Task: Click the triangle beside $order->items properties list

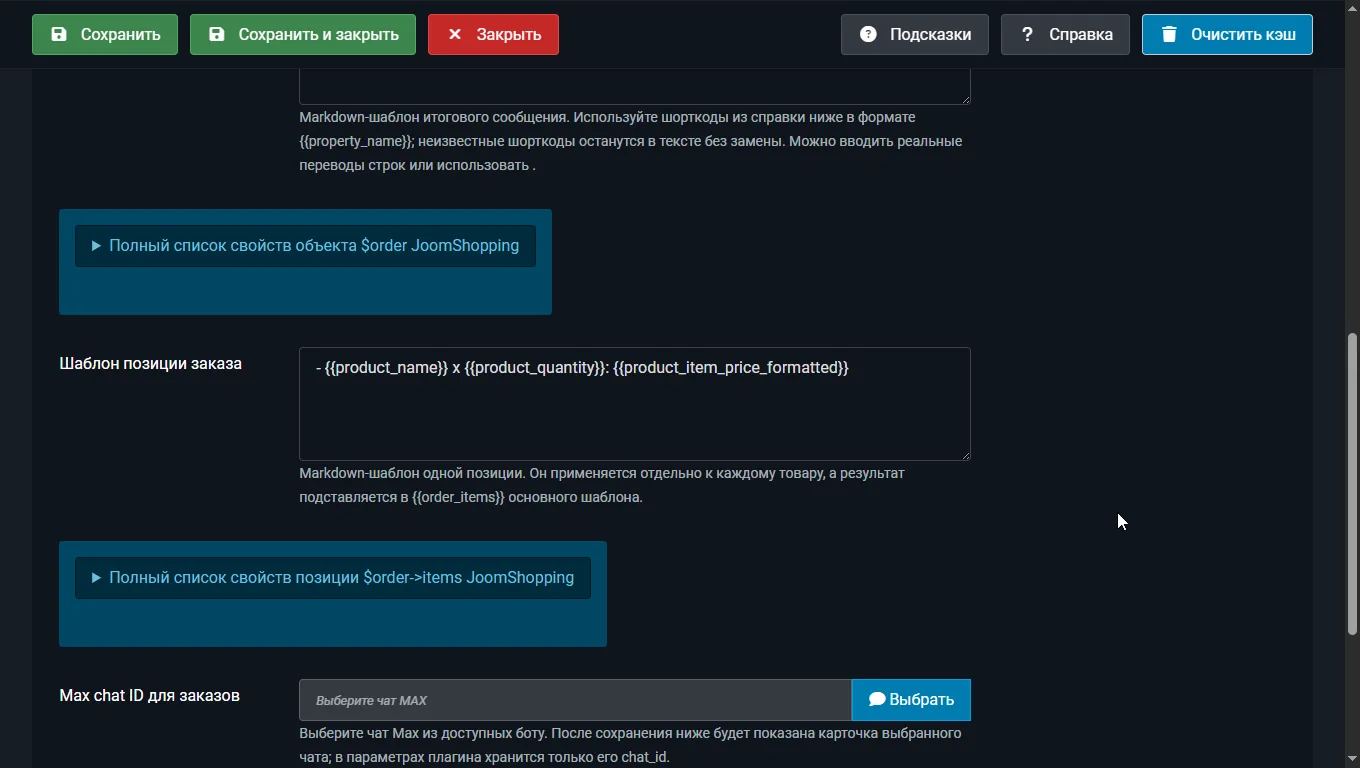Action: click(x=96, y=577)
